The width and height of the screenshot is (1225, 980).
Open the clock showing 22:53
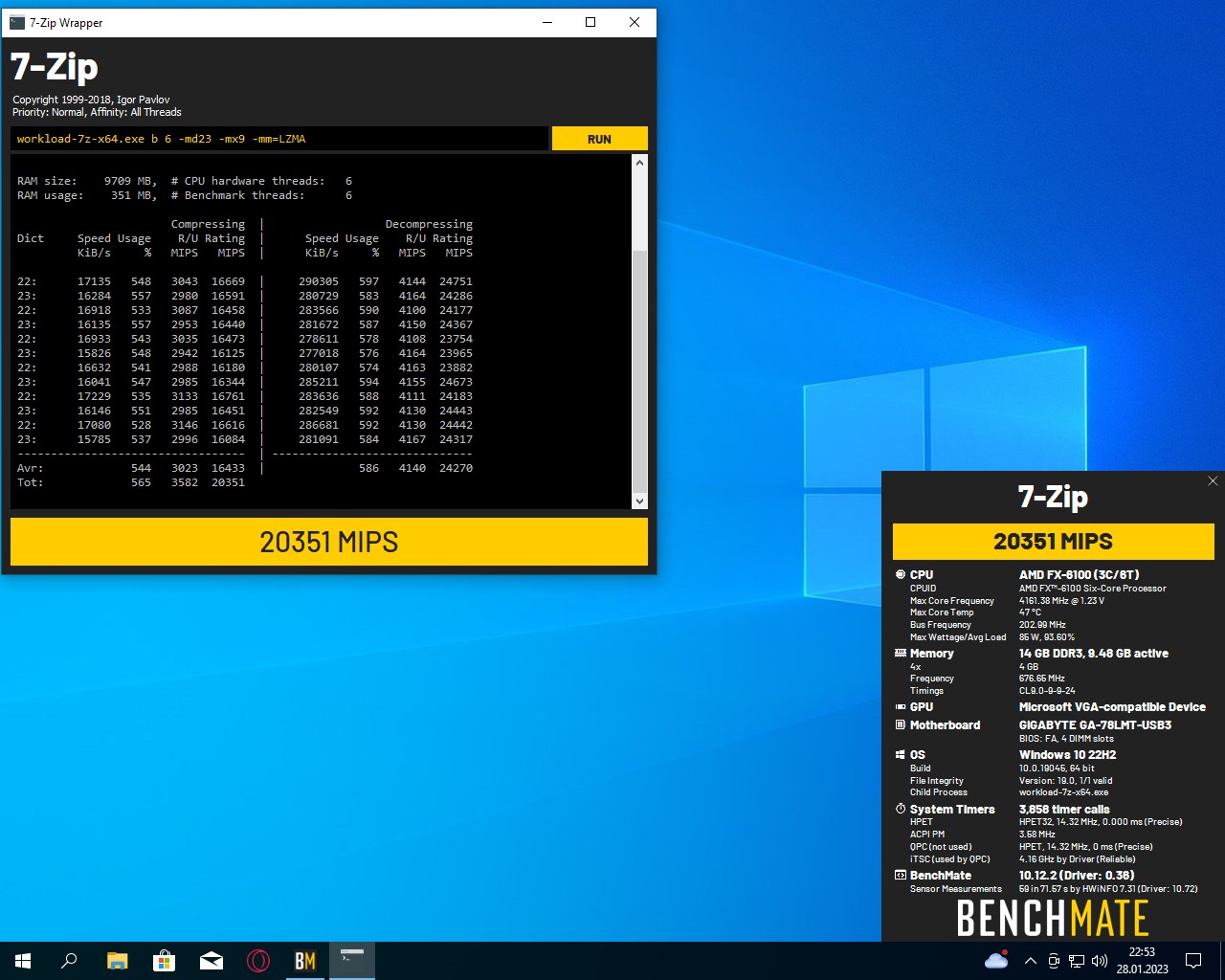(x=1142, y=961)
